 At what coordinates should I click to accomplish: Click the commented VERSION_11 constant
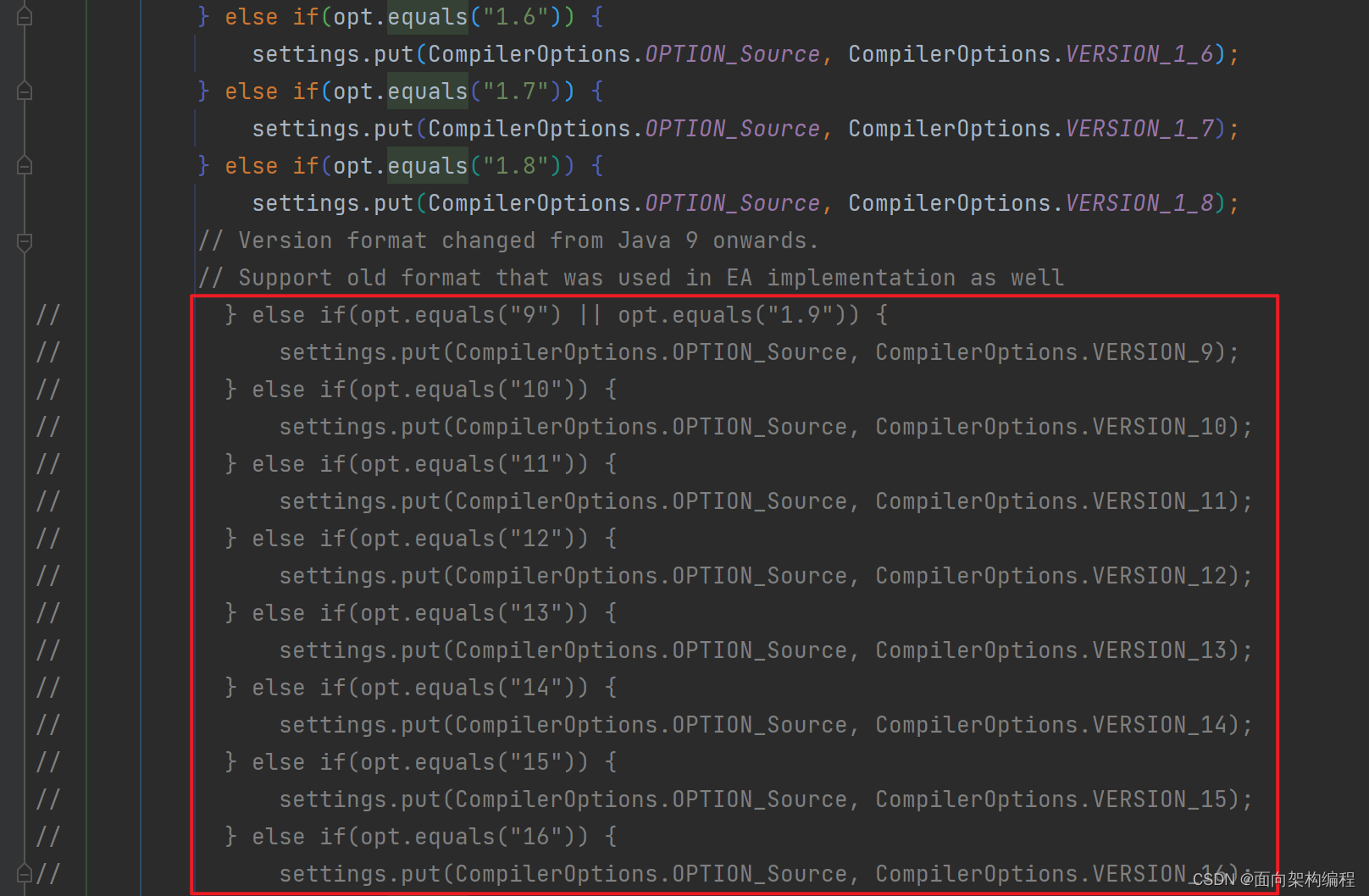(x=1160, y=501)
